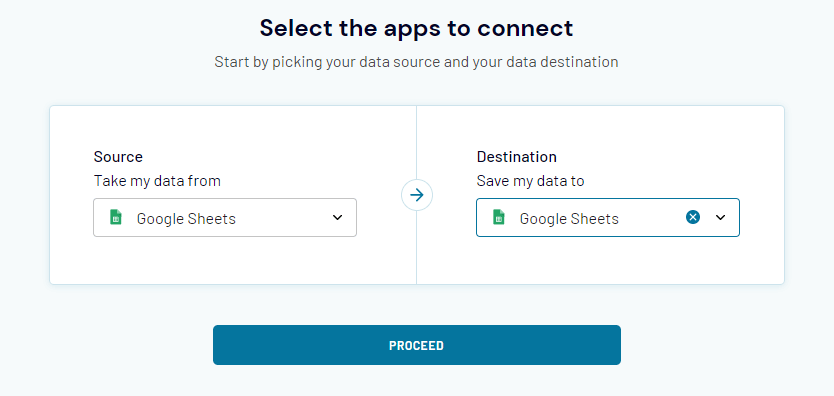Click the Google Sheets icon in Source field
834x396 pixels.
point(116,217)
